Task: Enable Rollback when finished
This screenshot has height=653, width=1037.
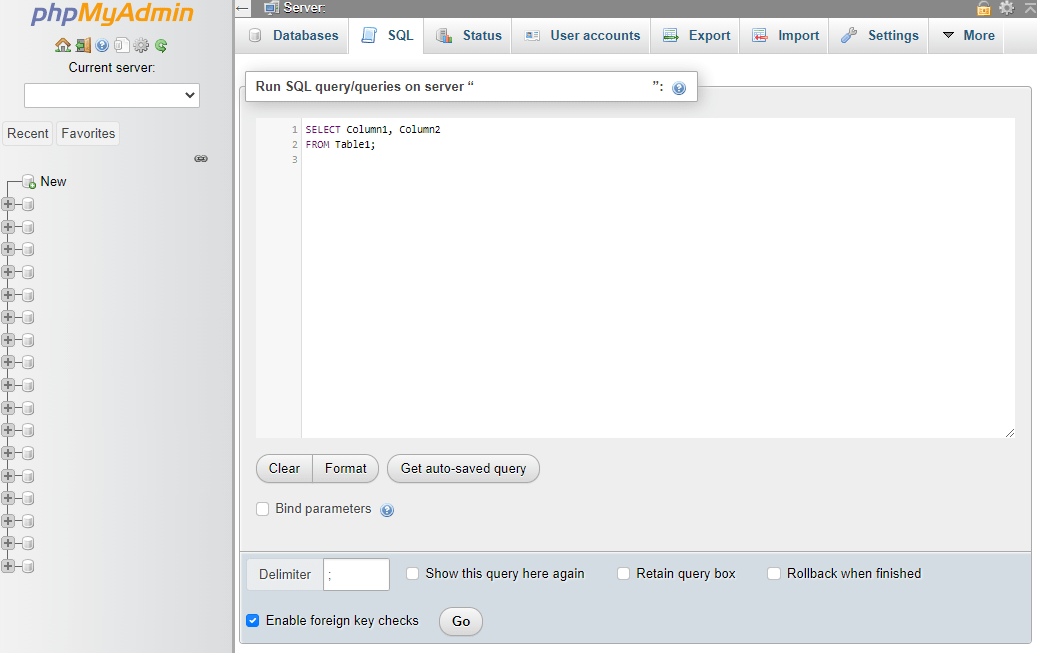Action: 773,573
